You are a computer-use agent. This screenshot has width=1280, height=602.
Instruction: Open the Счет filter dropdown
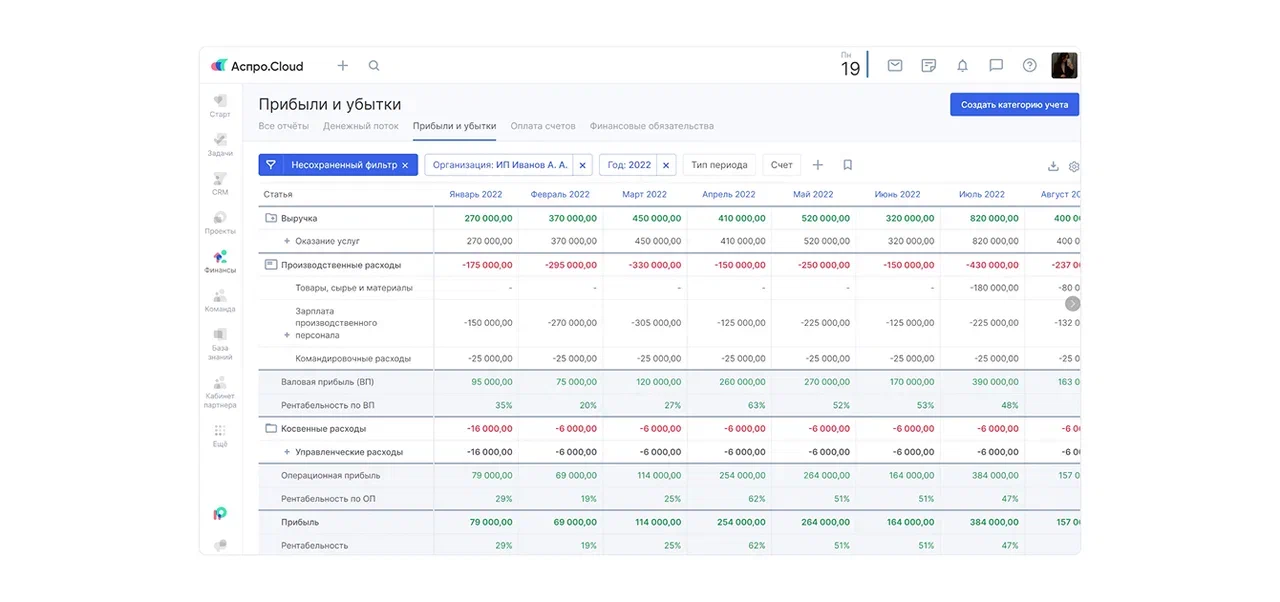pyautogui.click(x=781, y=165)
